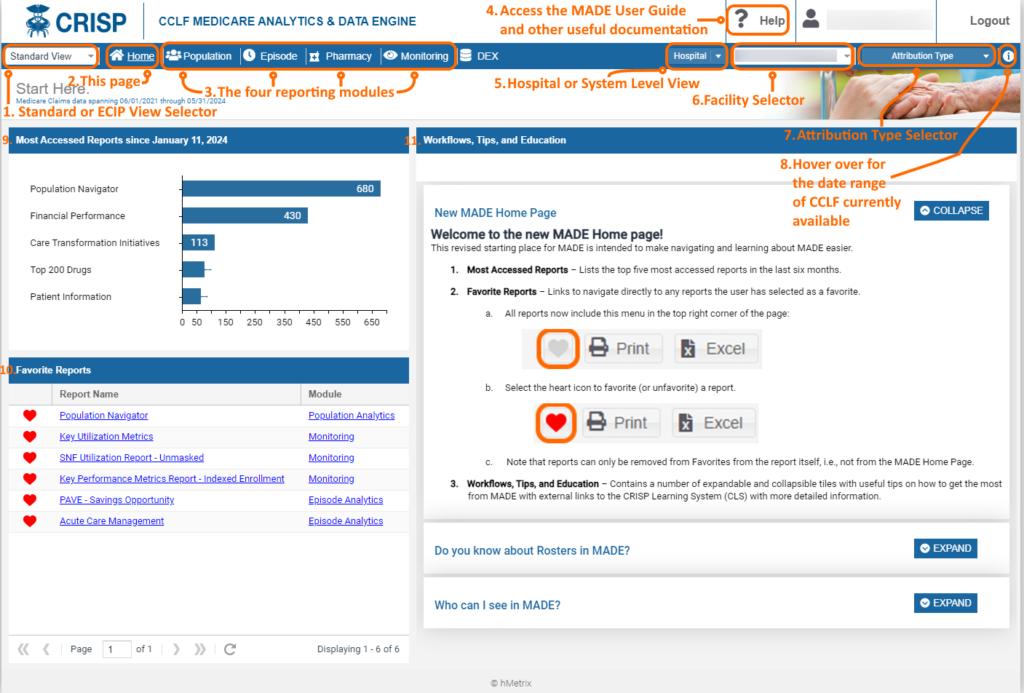Click the Help question mark icon
The width and height of the screenshot is (1024, 693).
click(742, 21)
